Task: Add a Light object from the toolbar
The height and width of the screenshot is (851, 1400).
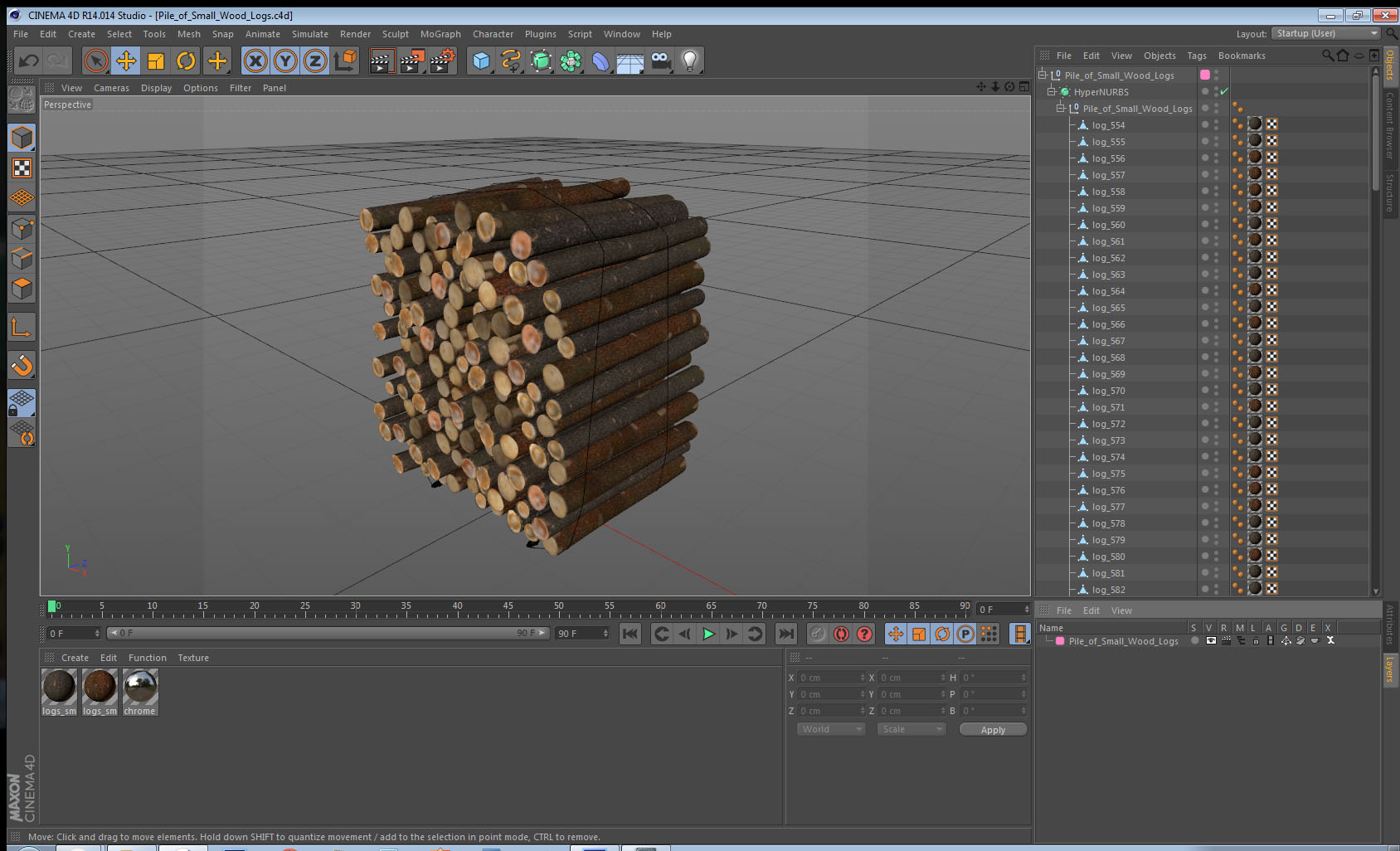Action: [x=689, y=61]
